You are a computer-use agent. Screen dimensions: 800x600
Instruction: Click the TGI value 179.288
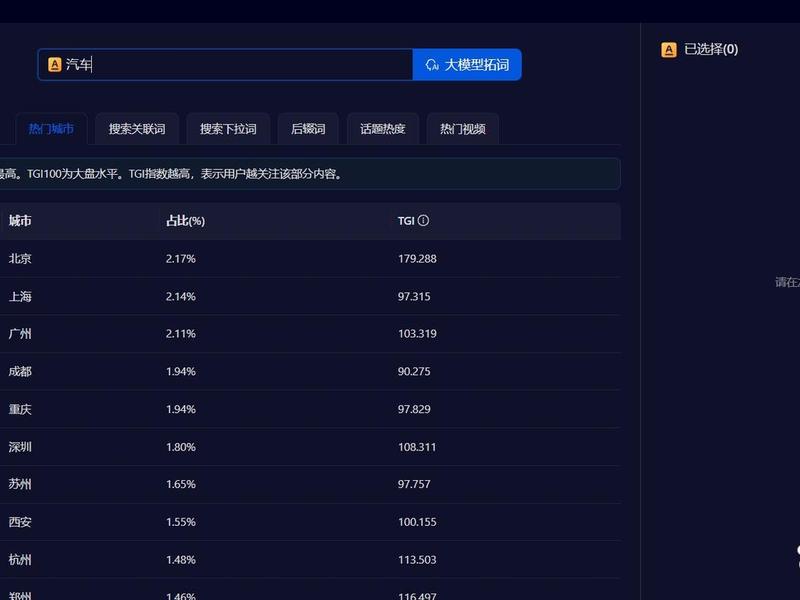[x=417, y=259]
